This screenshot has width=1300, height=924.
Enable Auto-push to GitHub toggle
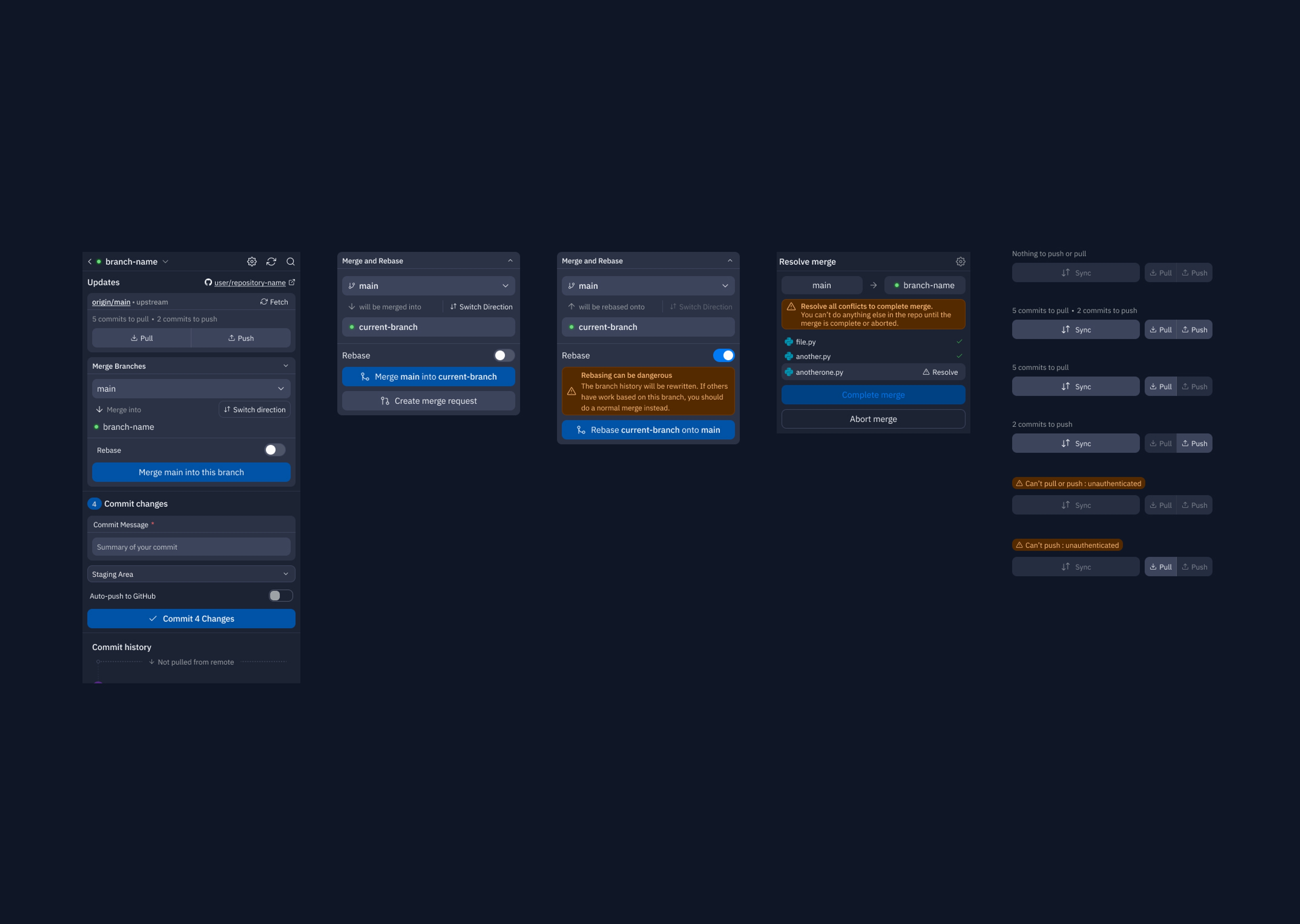[280, 596]
